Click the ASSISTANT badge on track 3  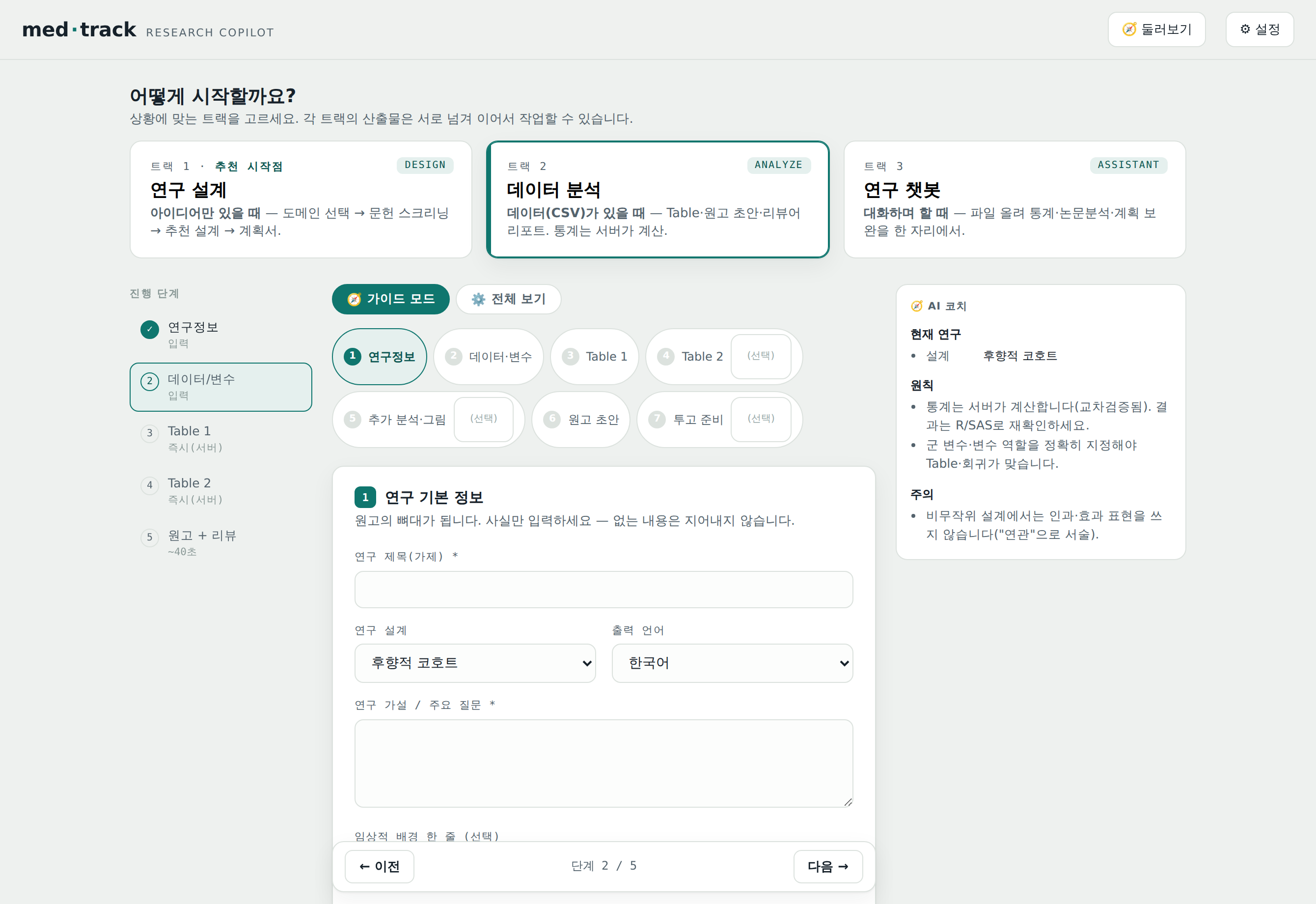[1128, 165]
